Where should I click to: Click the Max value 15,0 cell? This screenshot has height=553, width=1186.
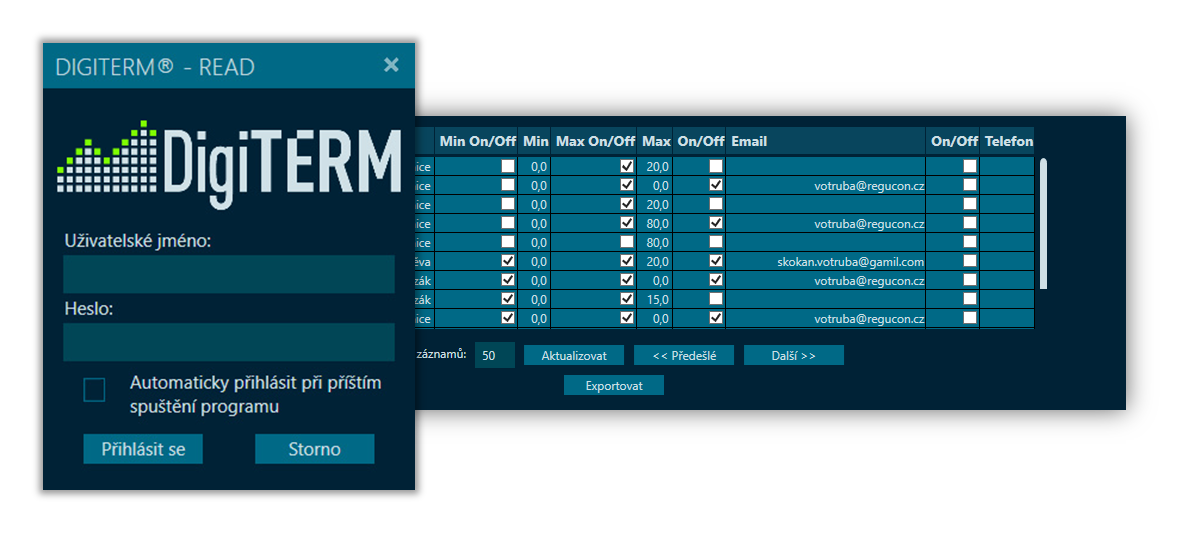(x=655, y=300)
